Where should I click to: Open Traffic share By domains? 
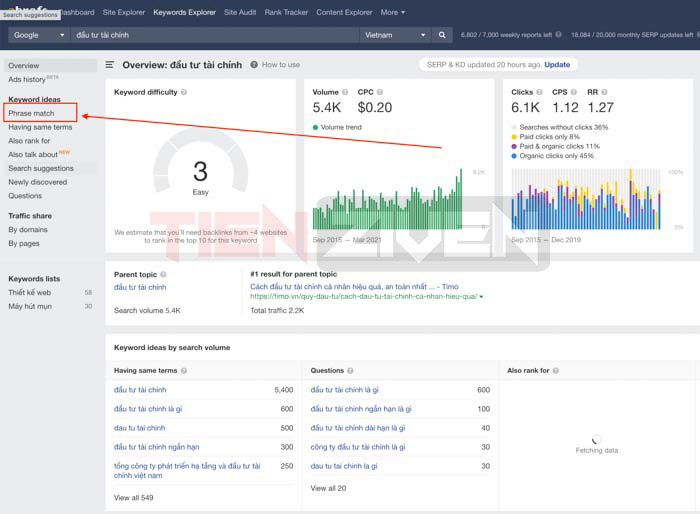(x=28, y=230)
